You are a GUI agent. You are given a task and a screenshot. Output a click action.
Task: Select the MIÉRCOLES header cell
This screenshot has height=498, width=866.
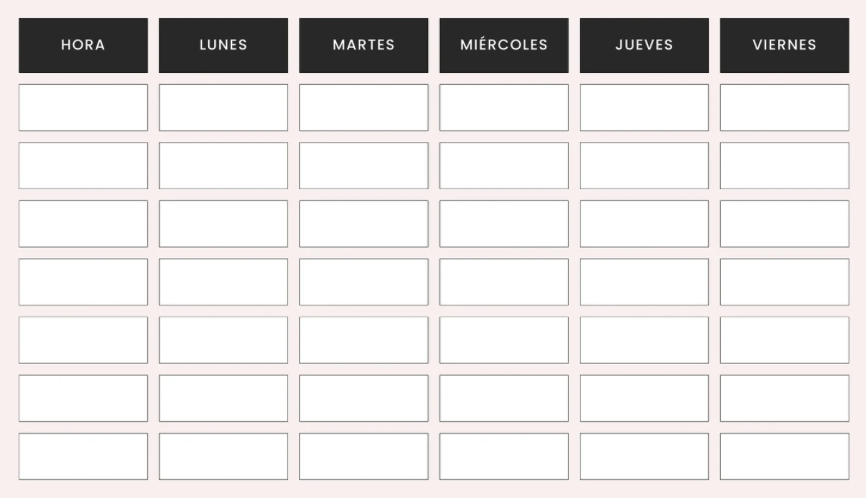504,45
